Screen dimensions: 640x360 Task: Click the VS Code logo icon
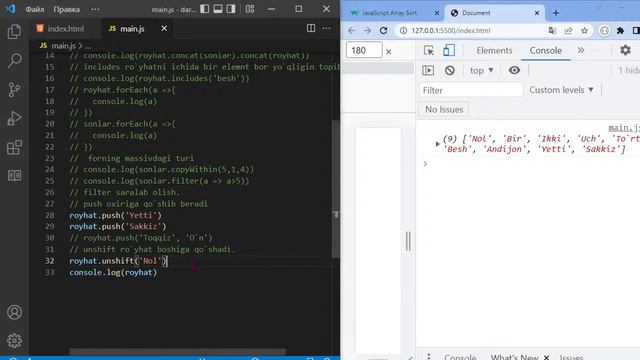tap(10, 9)
